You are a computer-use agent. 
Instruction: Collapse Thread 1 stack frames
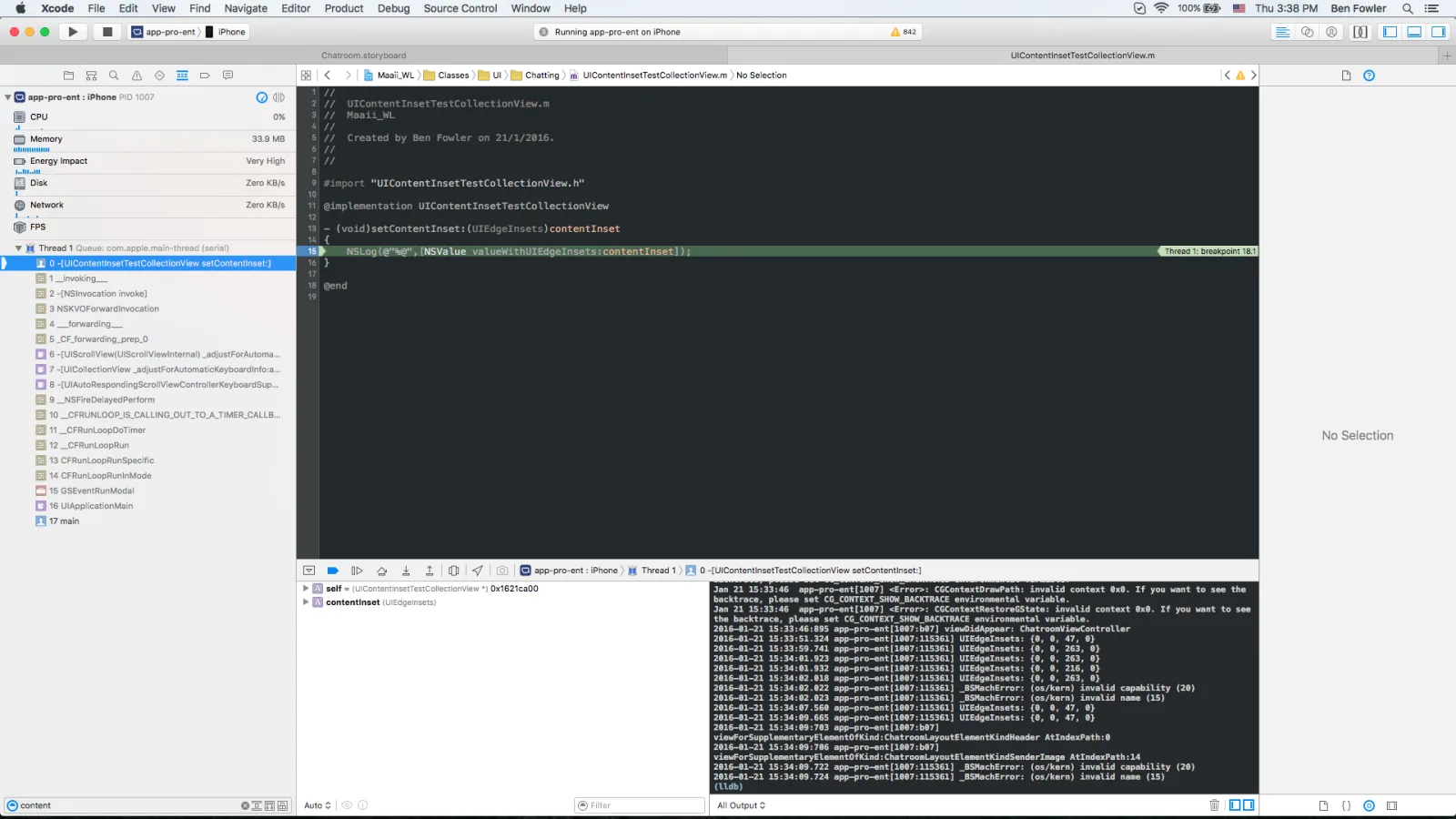pyautogui.click(x=18, y=248)
